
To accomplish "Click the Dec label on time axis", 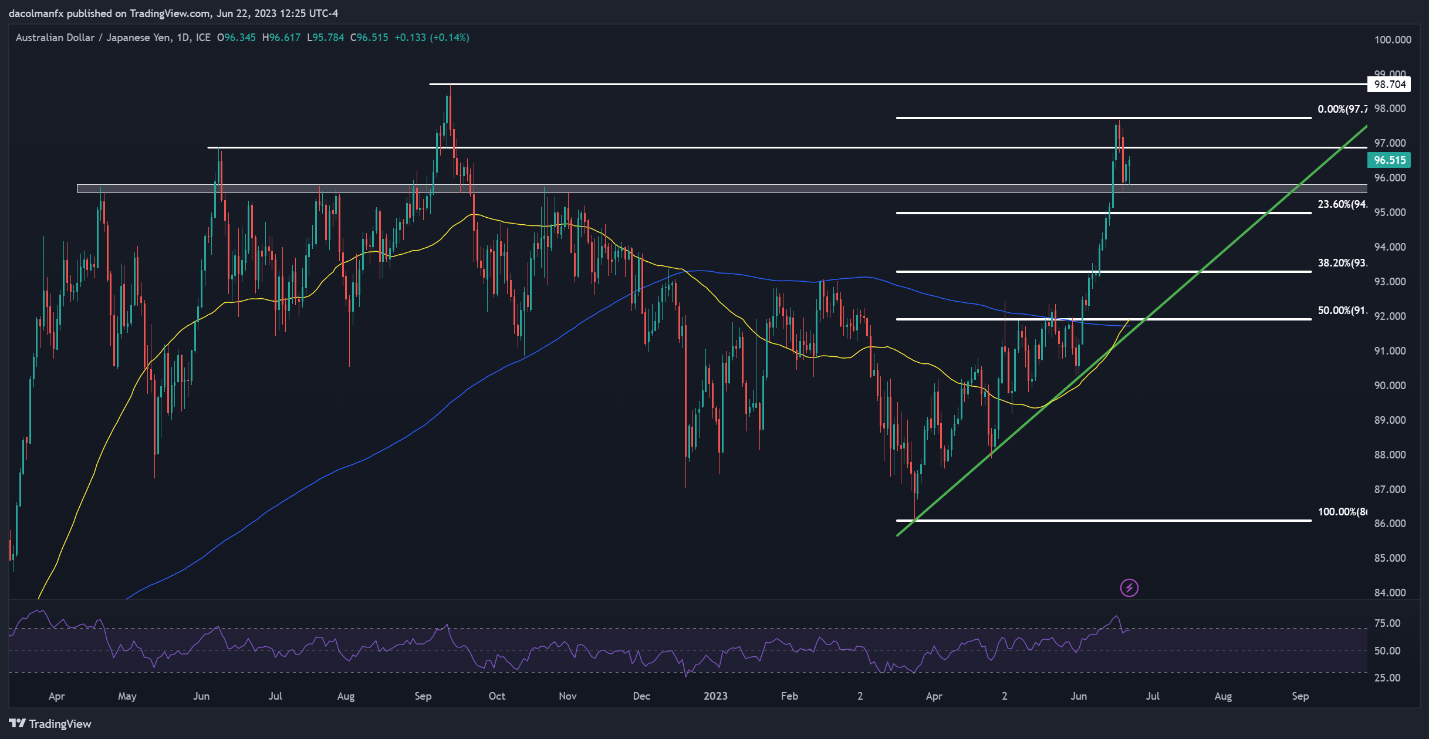I will (641, 695).
